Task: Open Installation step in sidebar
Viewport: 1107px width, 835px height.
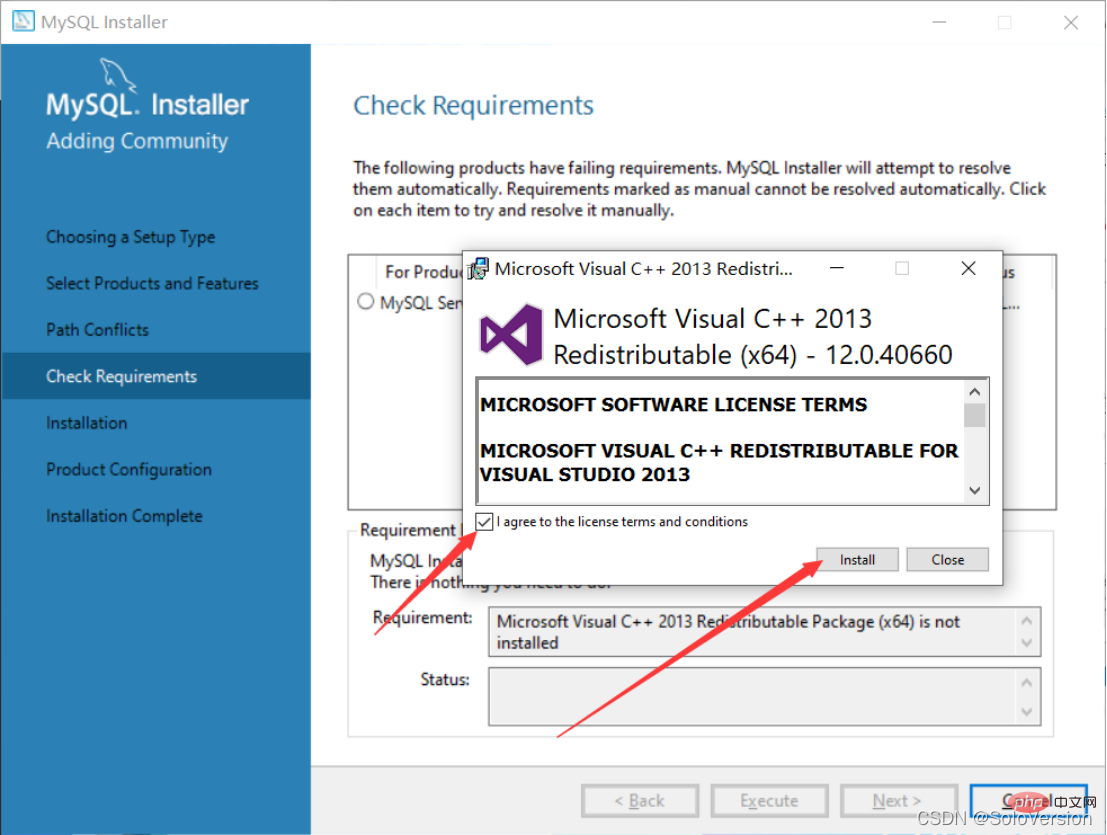Action: coord(87,423)
